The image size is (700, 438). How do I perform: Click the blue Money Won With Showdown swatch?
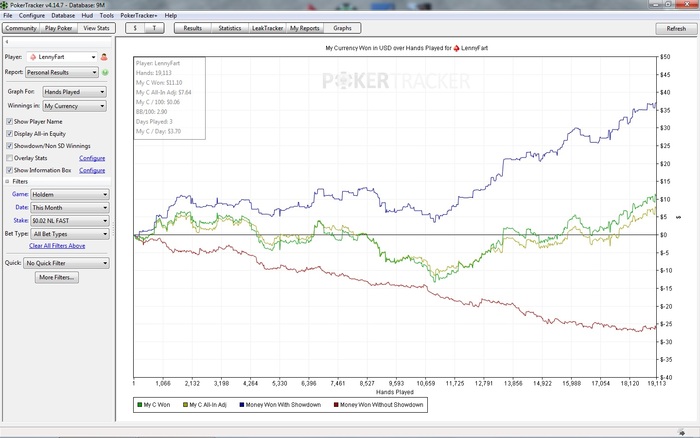point(242,405)
